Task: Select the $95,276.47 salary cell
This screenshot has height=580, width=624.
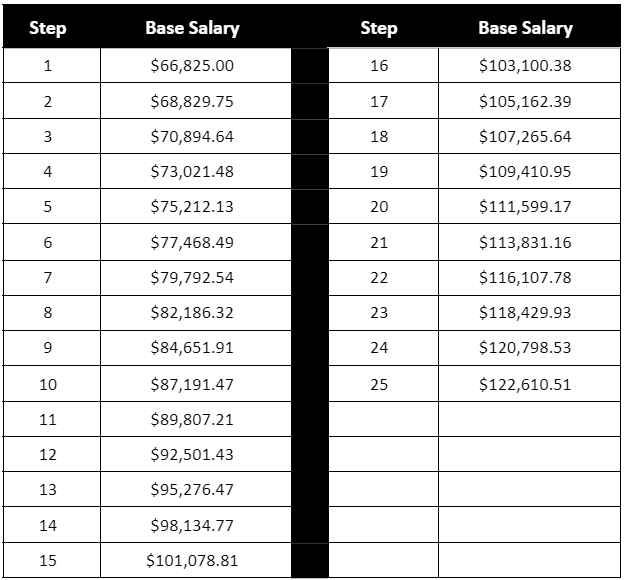Action: pyautogui.click(x=192, y=490)
